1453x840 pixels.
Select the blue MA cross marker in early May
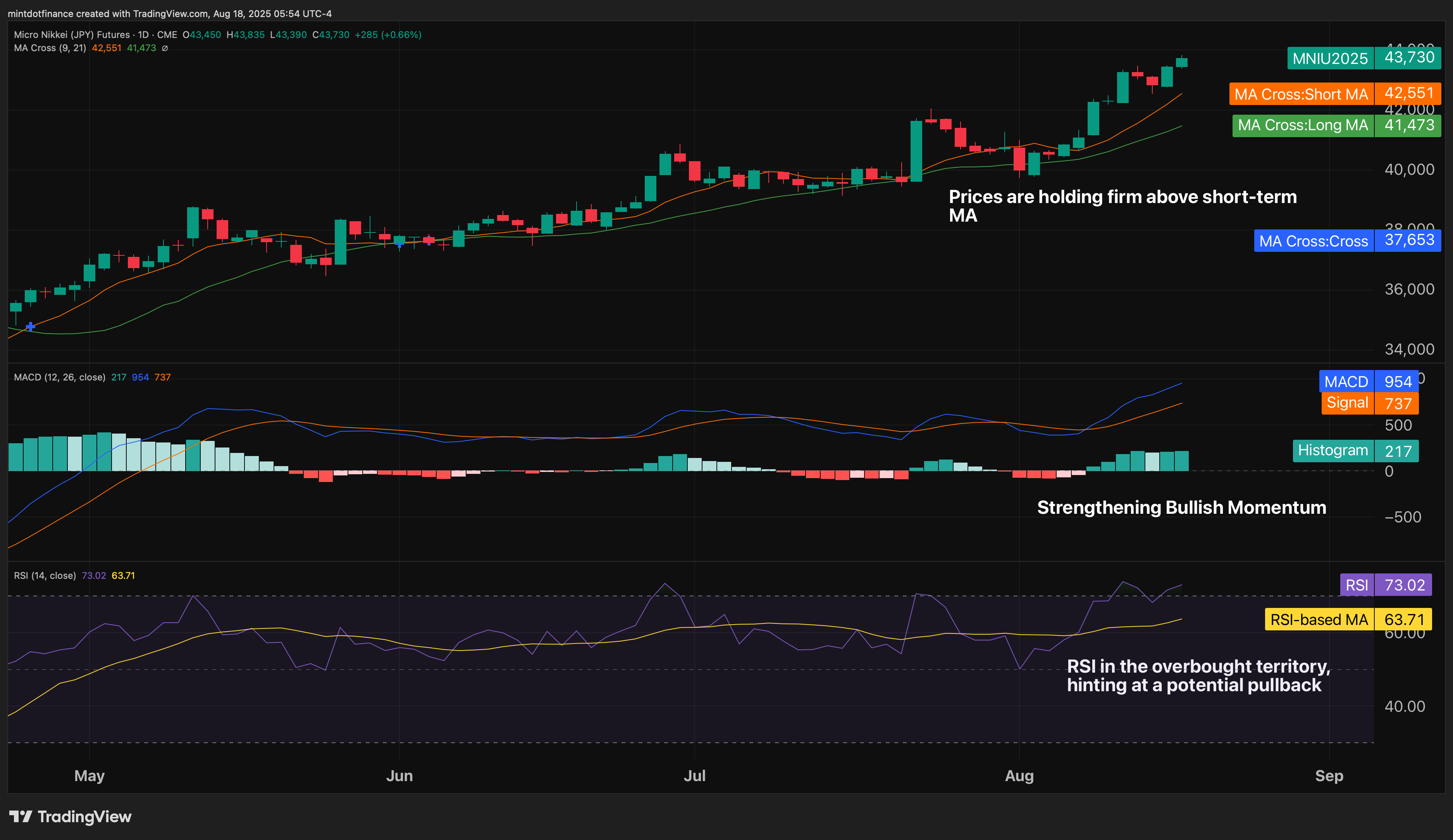[31, 326]
